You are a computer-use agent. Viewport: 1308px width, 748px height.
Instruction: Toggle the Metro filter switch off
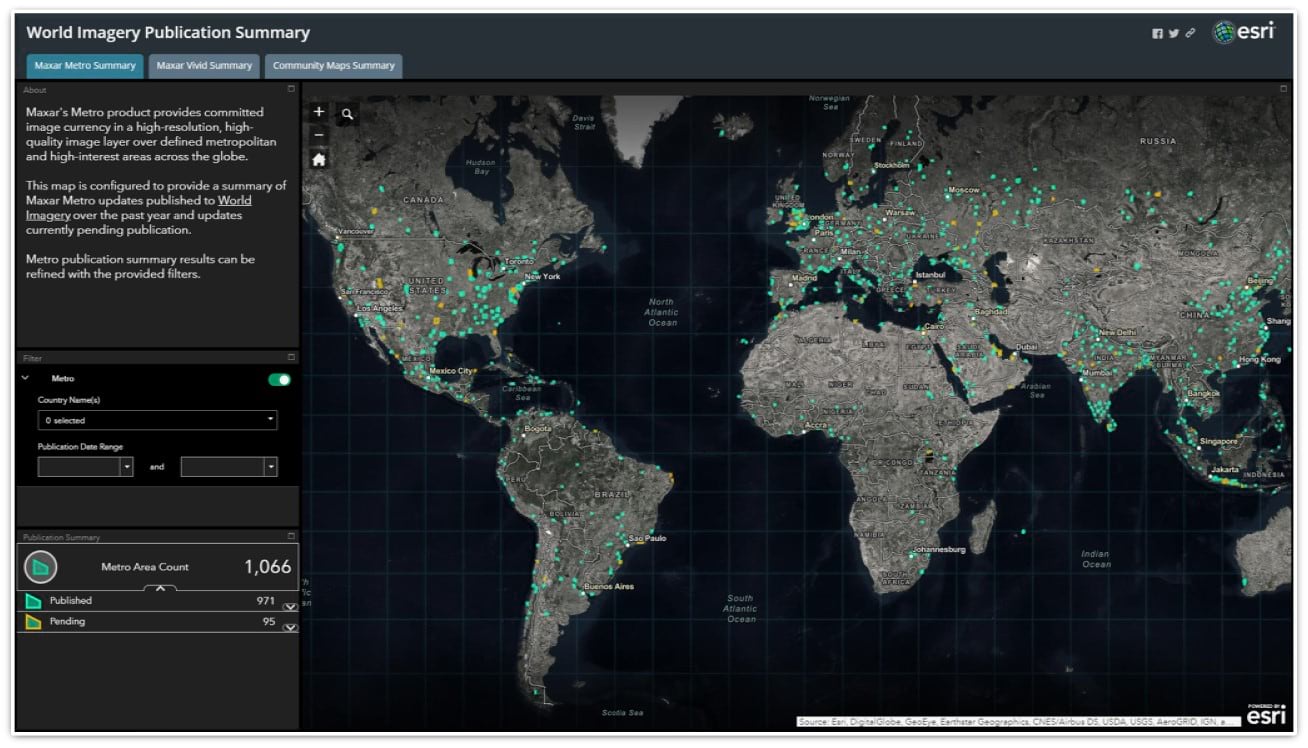tap(279, 379)
